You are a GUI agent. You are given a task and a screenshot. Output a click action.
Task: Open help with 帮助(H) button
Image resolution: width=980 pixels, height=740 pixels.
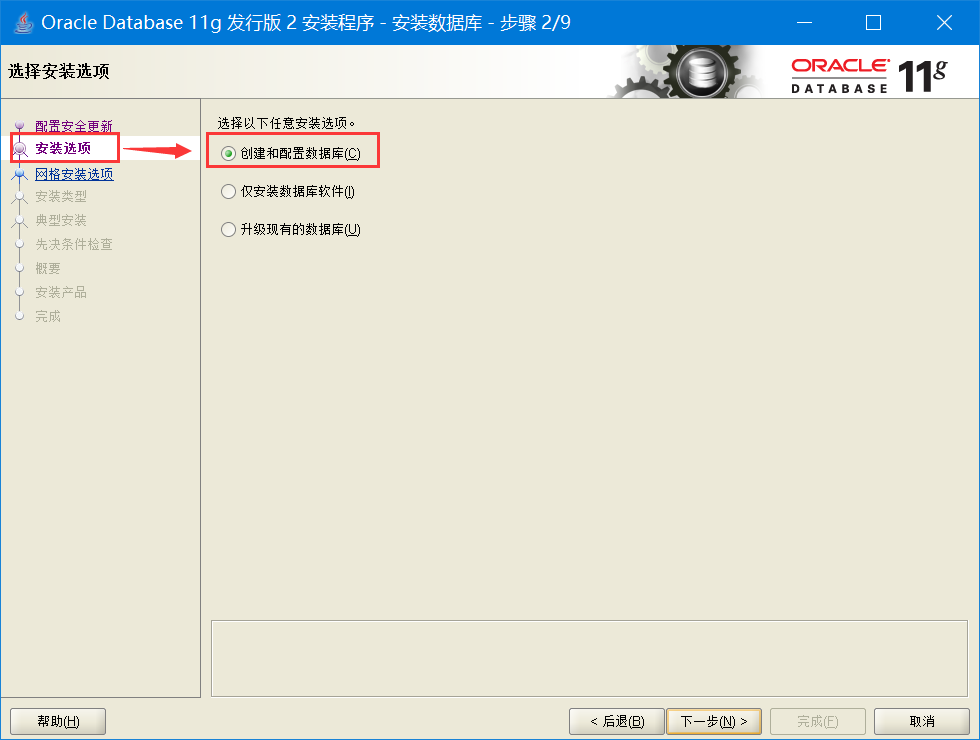58,721
